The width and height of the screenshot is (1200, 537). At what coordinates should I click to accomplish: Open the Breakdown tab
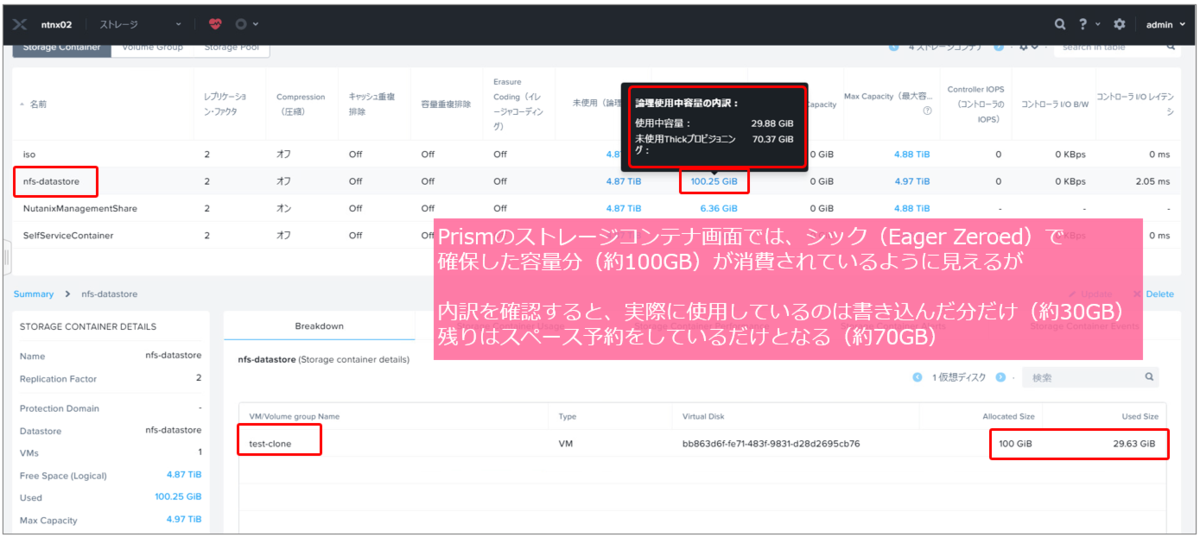[x=319, y=326]
